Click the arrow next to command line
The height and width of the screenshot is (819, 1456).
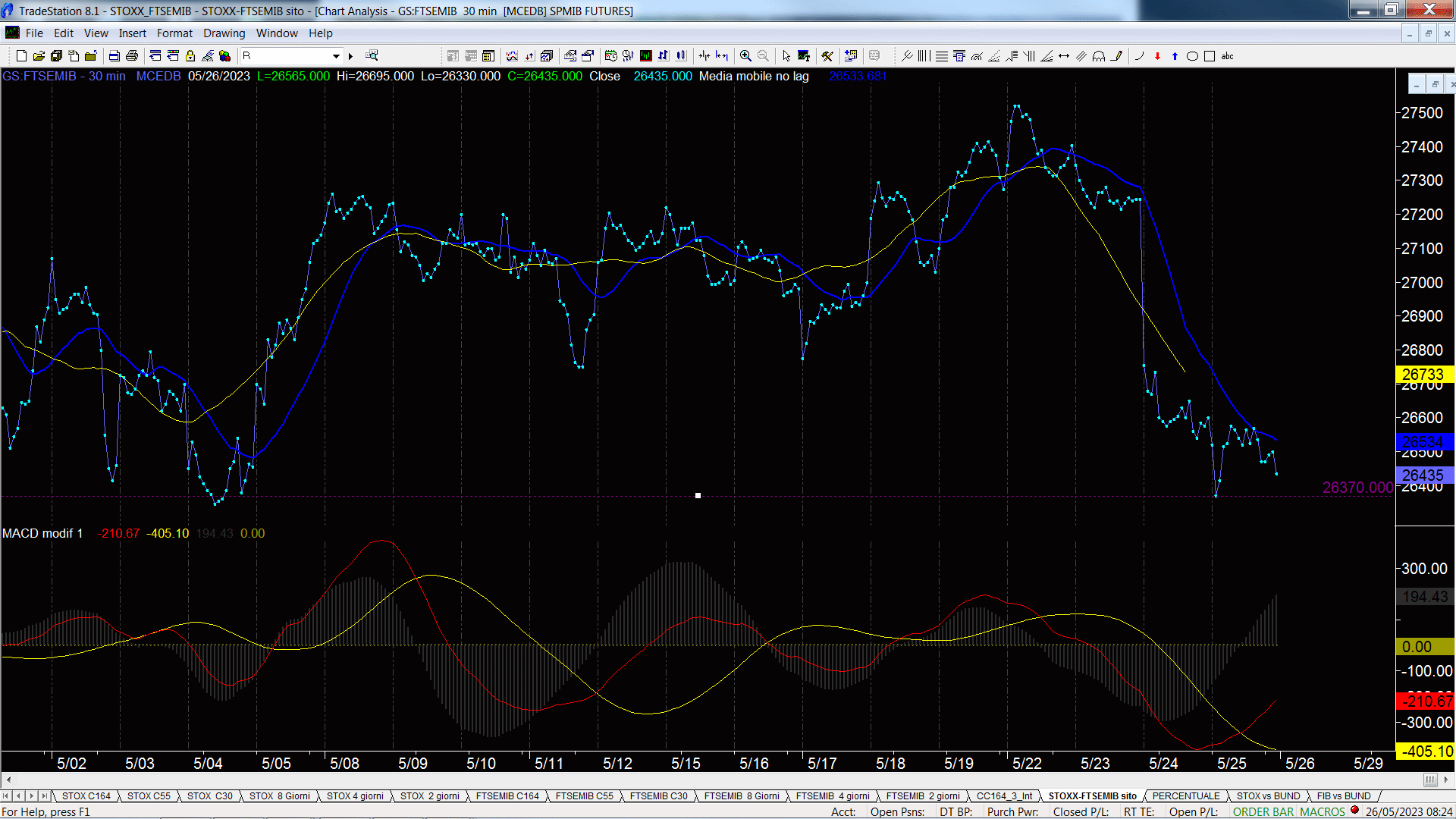tap(350, 56)
